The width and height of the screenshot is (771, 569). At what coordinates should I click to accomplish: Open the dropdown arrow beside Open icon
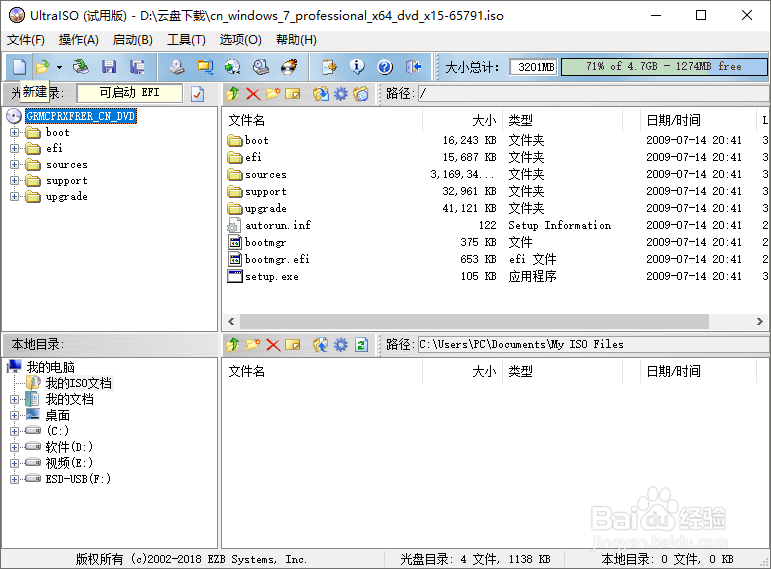[59, 67]
